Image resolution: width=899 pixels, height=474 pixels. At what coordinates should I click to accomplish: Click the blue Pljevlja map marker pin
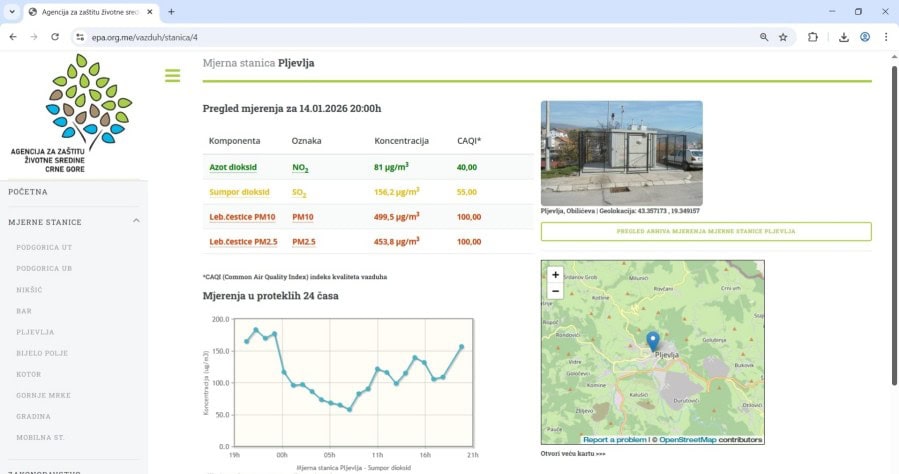[x=653, y=341]
